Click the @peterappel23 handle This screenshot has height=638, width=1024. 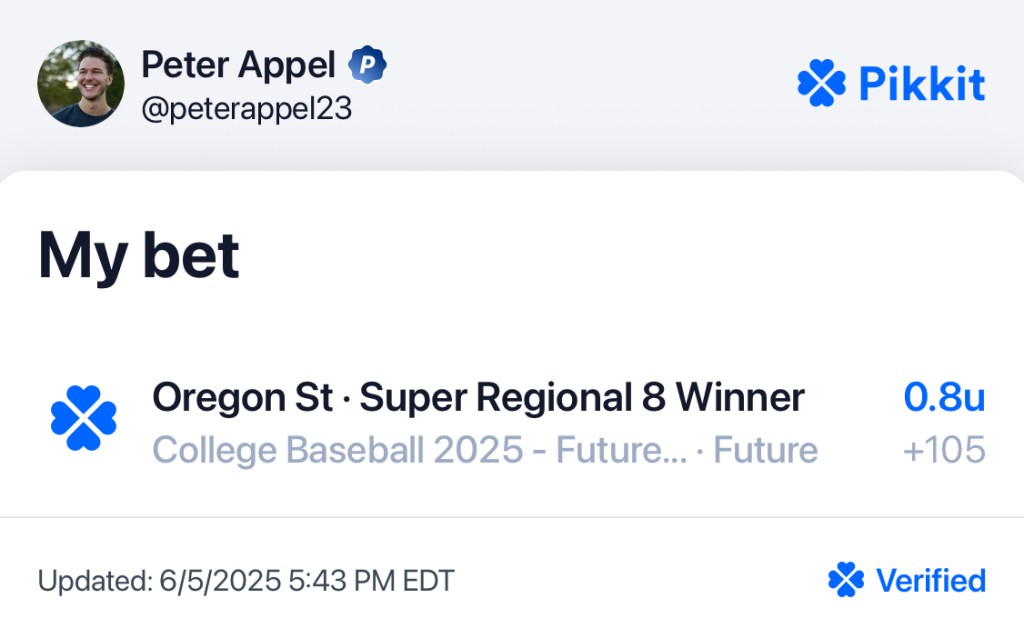247,108
